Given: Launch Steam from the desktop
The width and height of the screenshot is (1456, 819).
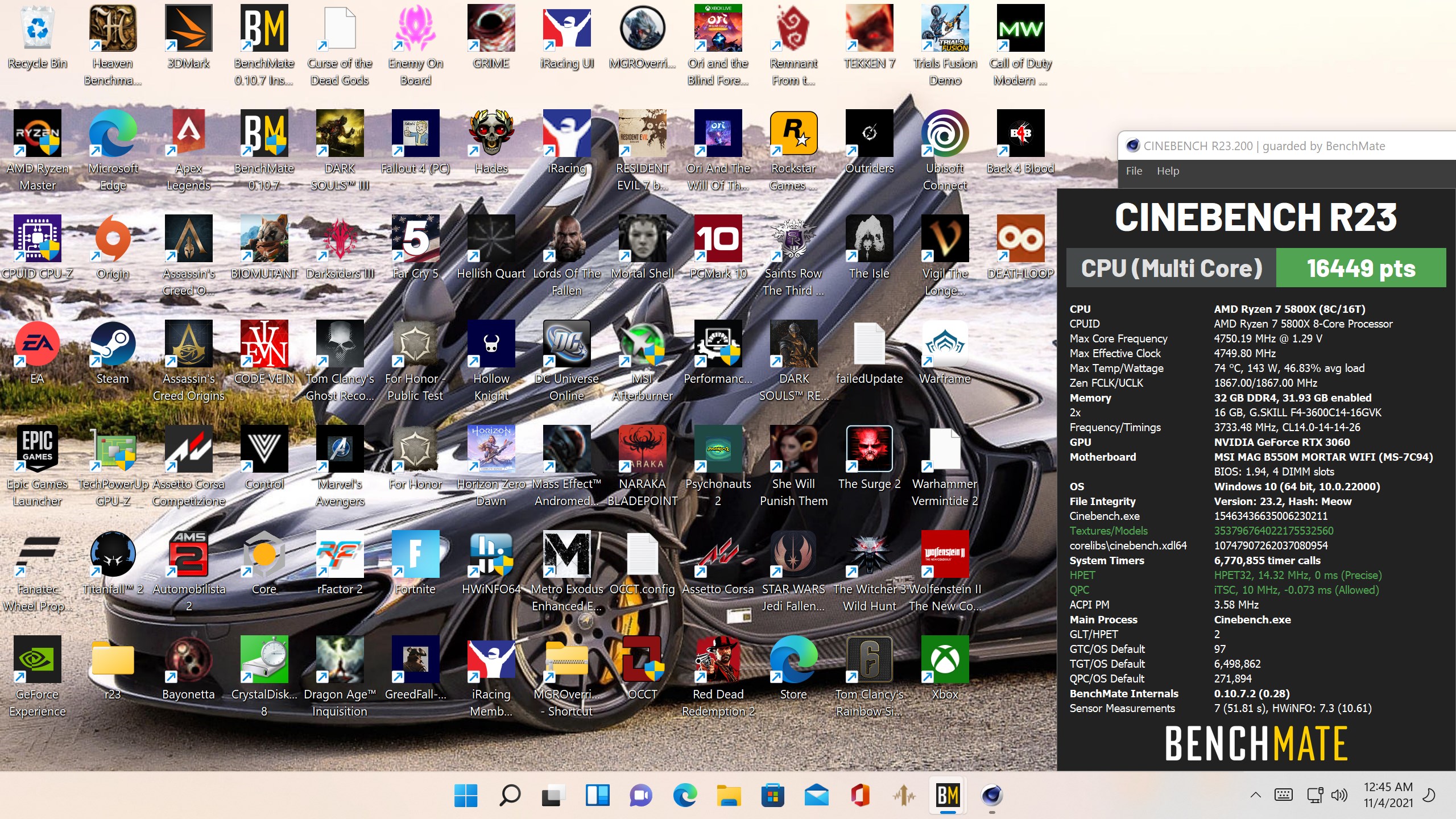Looking at the screenshot, I should [113, 353].
